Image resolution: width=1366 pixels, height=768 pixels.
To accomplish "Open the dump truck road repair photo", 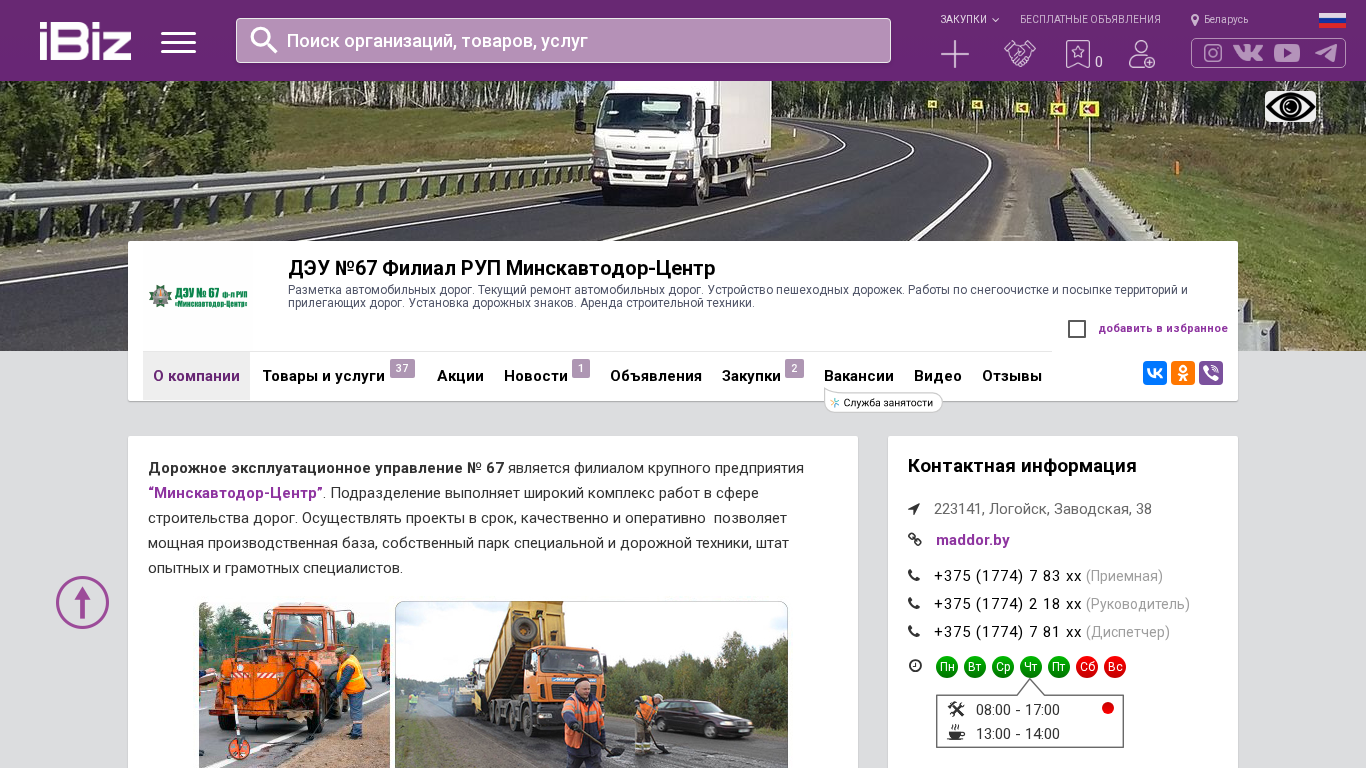I will [x=591, y=685].
